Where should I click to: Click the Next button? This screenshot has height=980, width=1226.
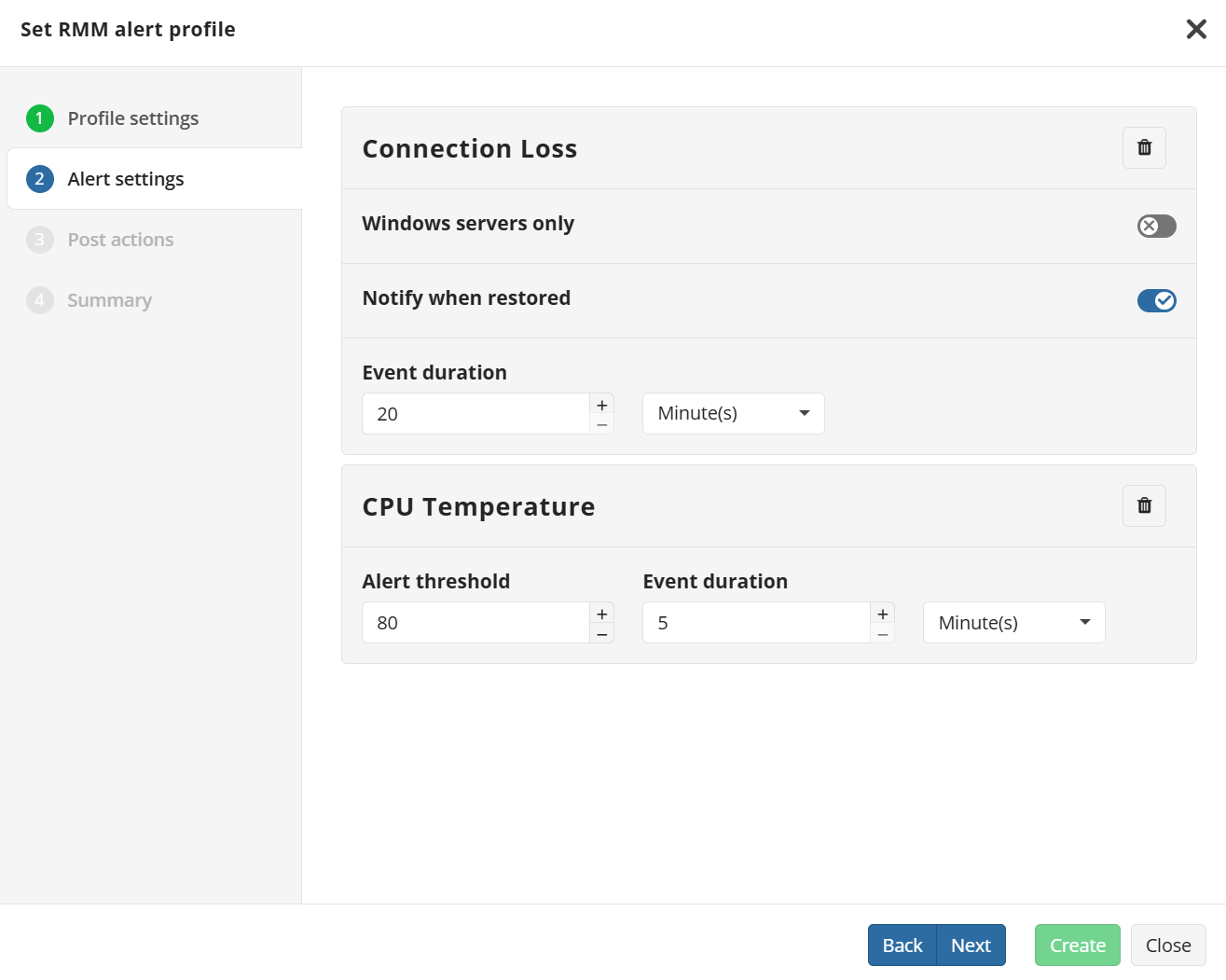coord(971,945)
